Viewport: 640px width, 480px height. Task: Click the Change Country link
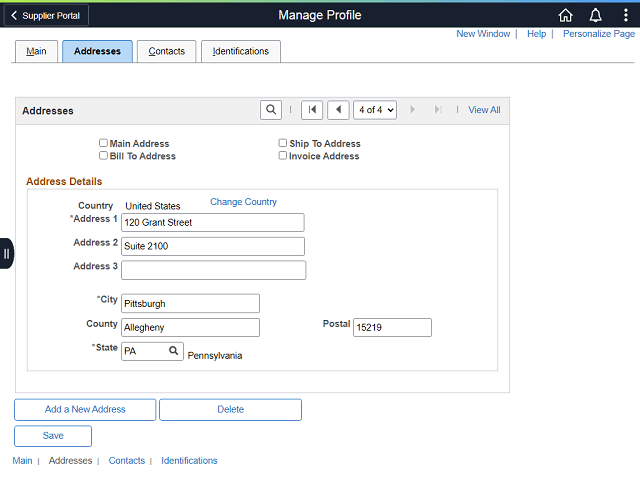click(243, 202)
